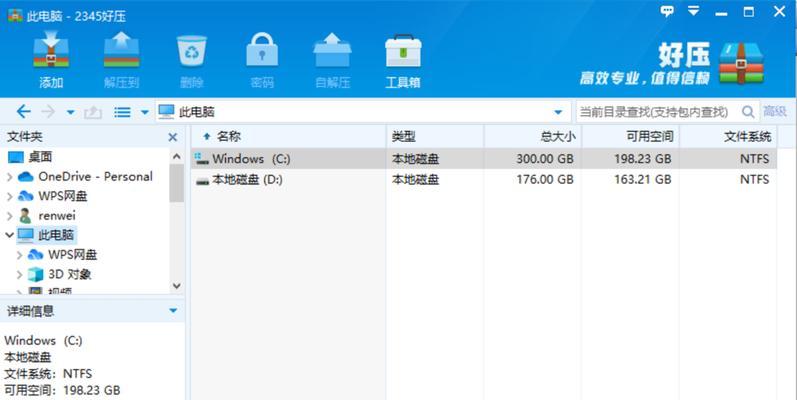The image size is (797, 400).
Task: Click the 删除 (Delete) recycle bin icon
Action: click(192, 50)
